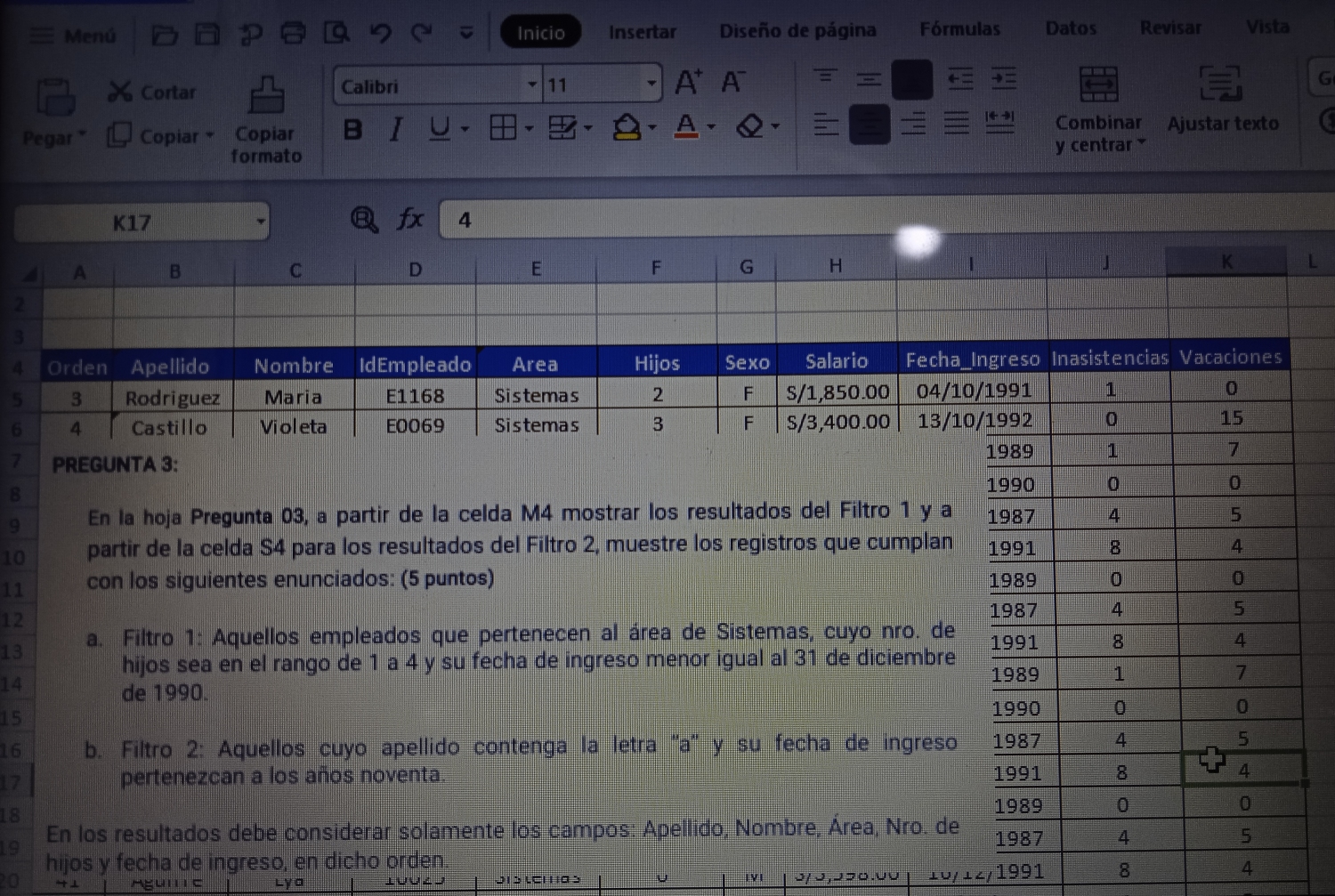This screenshot has width=1335, height=896.
Task: Expand the quick access toolbar dropdown
Action: [465, 34]
